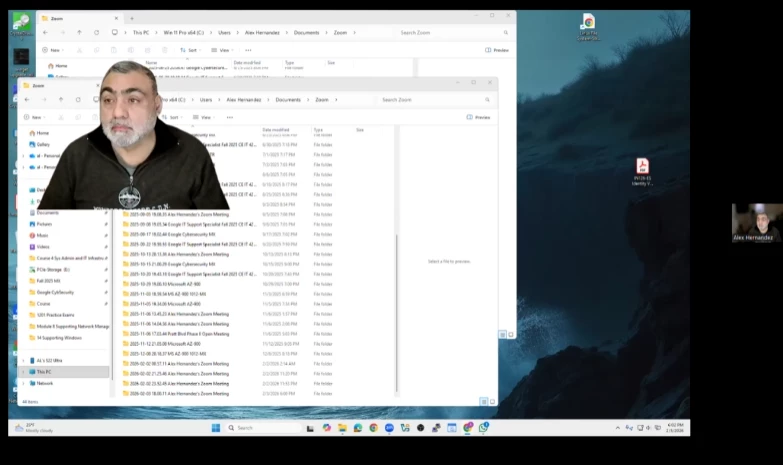The image size is (783, 465).
Task: Expand the AL's S22 Ultra node in the sidebar
Action: [23, 361]
